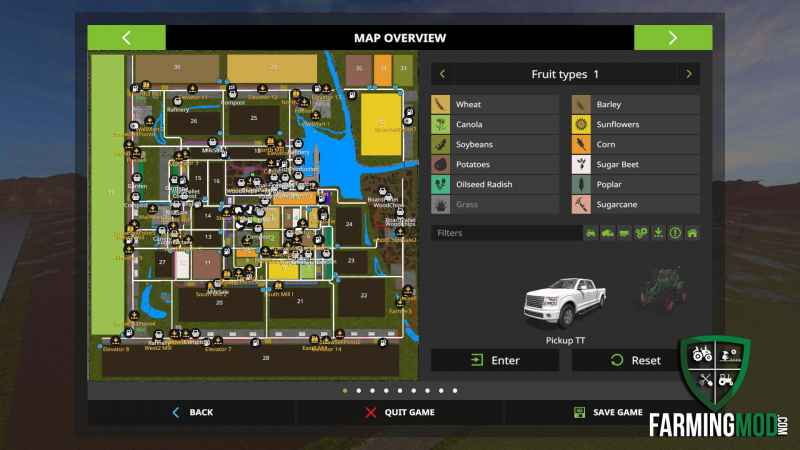Toggle Sunflowers fruit type label
Image resolution: width=800 pixels, height=450 pixels.
[617, 124]
